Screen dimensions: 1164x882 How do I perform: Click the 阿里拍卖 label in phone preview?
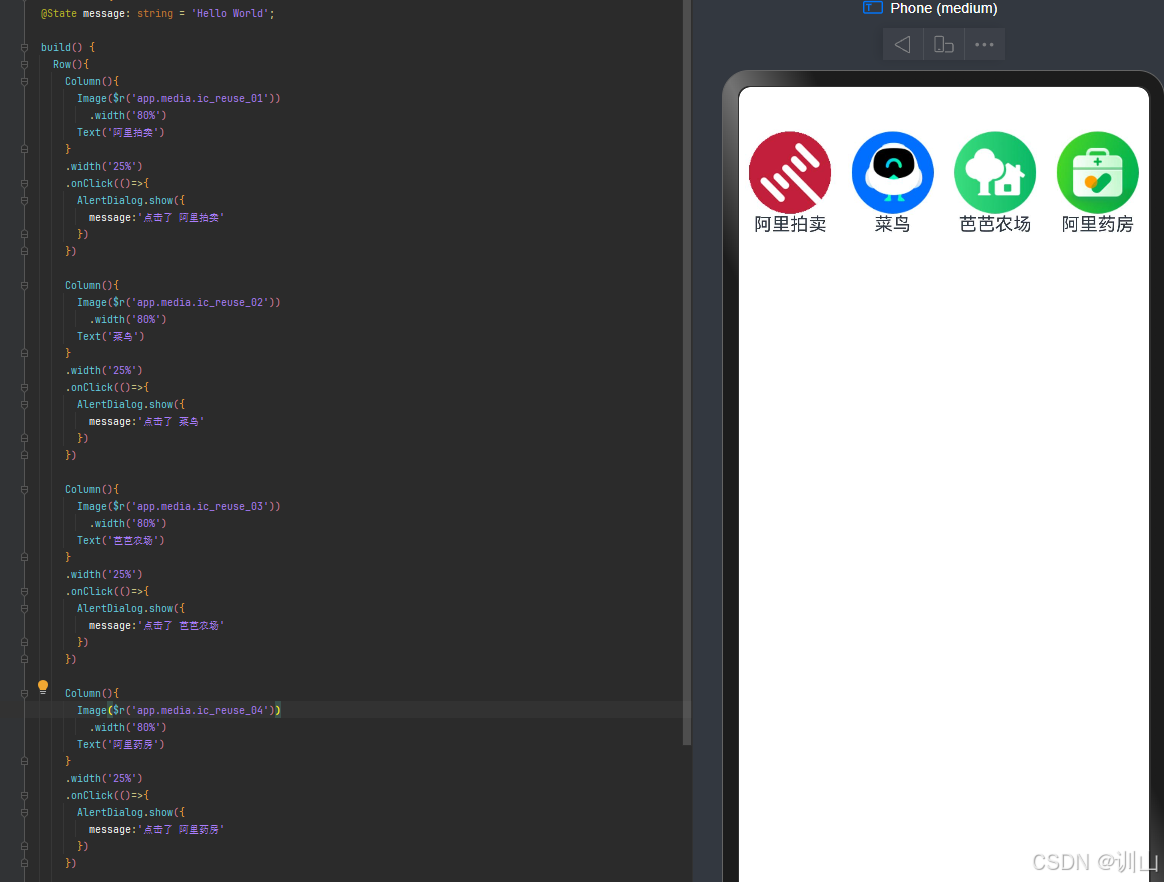[x=790, y=224]
